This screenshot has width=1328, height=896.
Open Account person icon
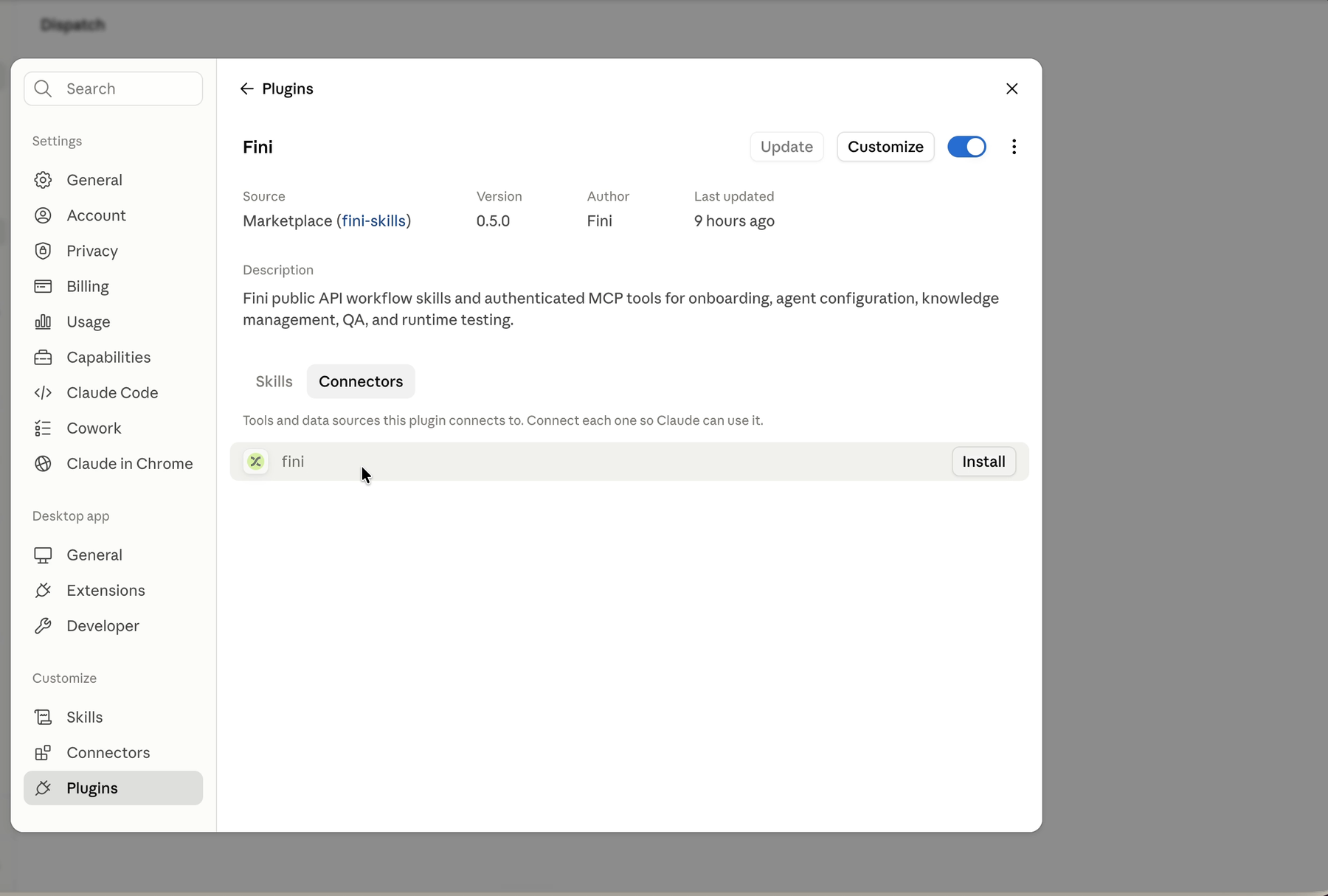(43, 215)
